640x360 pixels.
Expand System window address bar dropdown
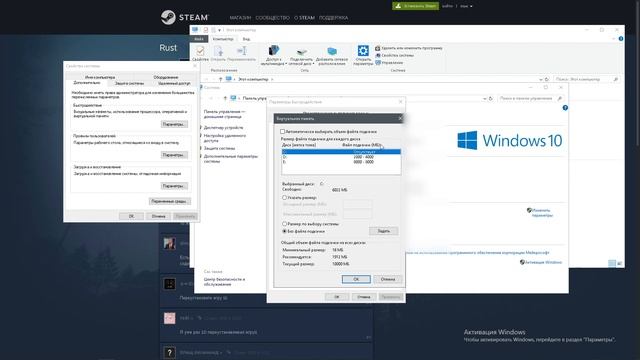click(484, 98)
